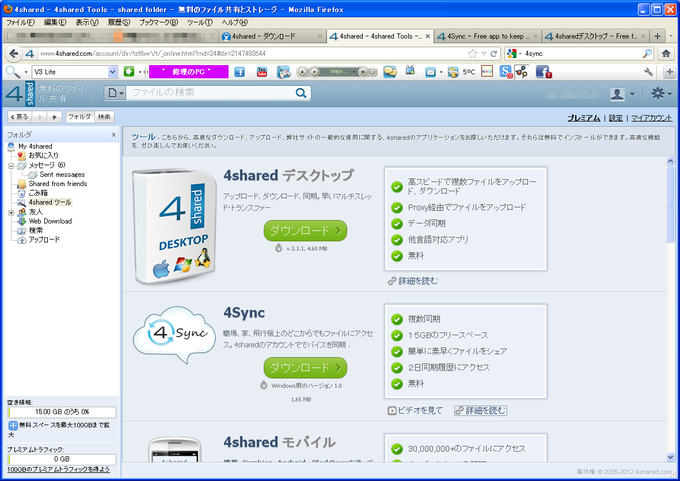This screenshot has height=481, width=680.
Task: Click the Facebook toolbar icon
Action: click(239, 72)
